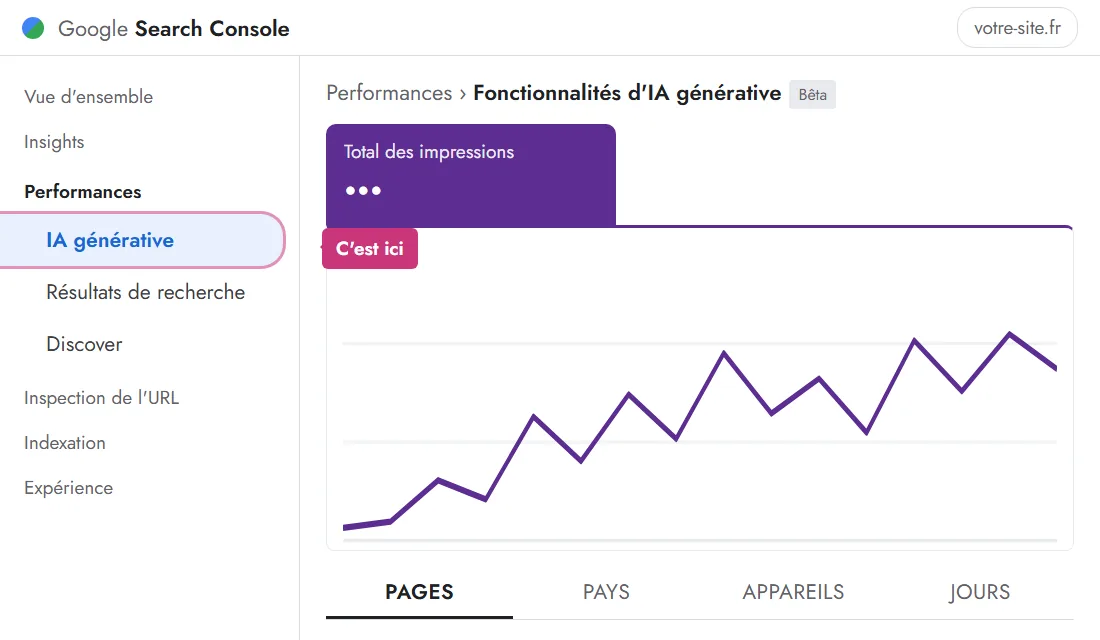The width and height of the screenshot is (1100, 640).
Task: Click the Google Search Console logo icon
Action: click(33, 28)
